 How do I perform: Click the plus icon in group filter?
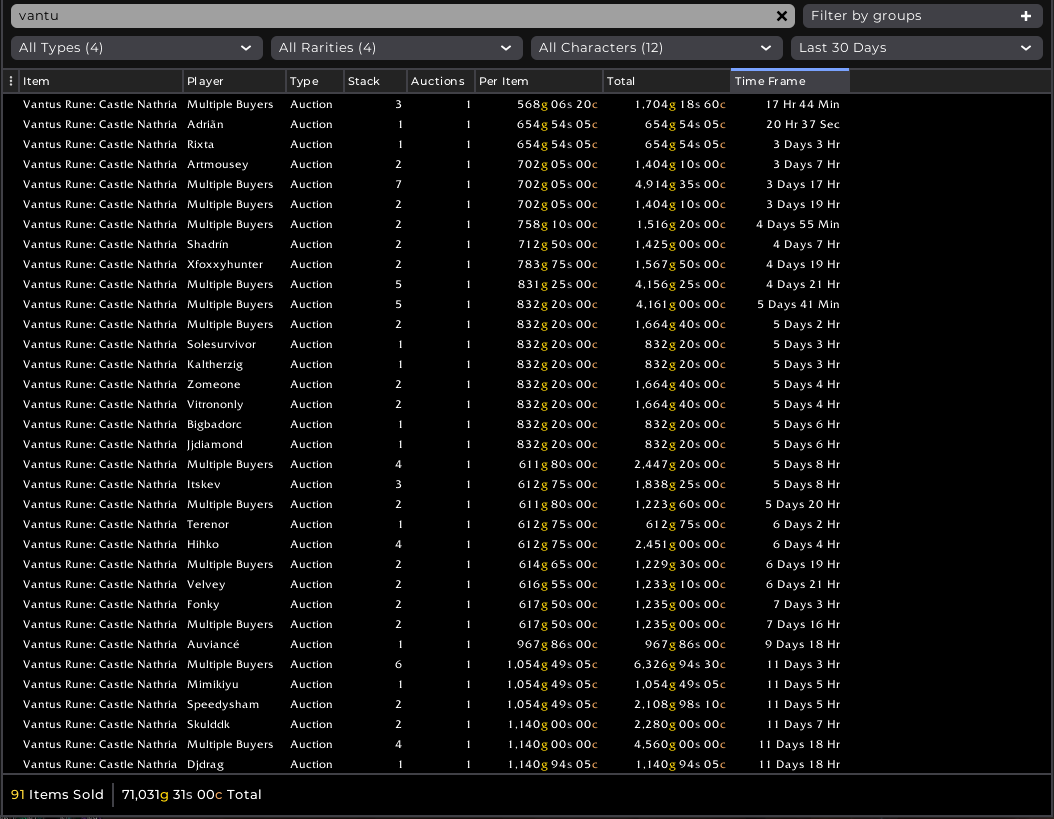(x=1025, y=16)
